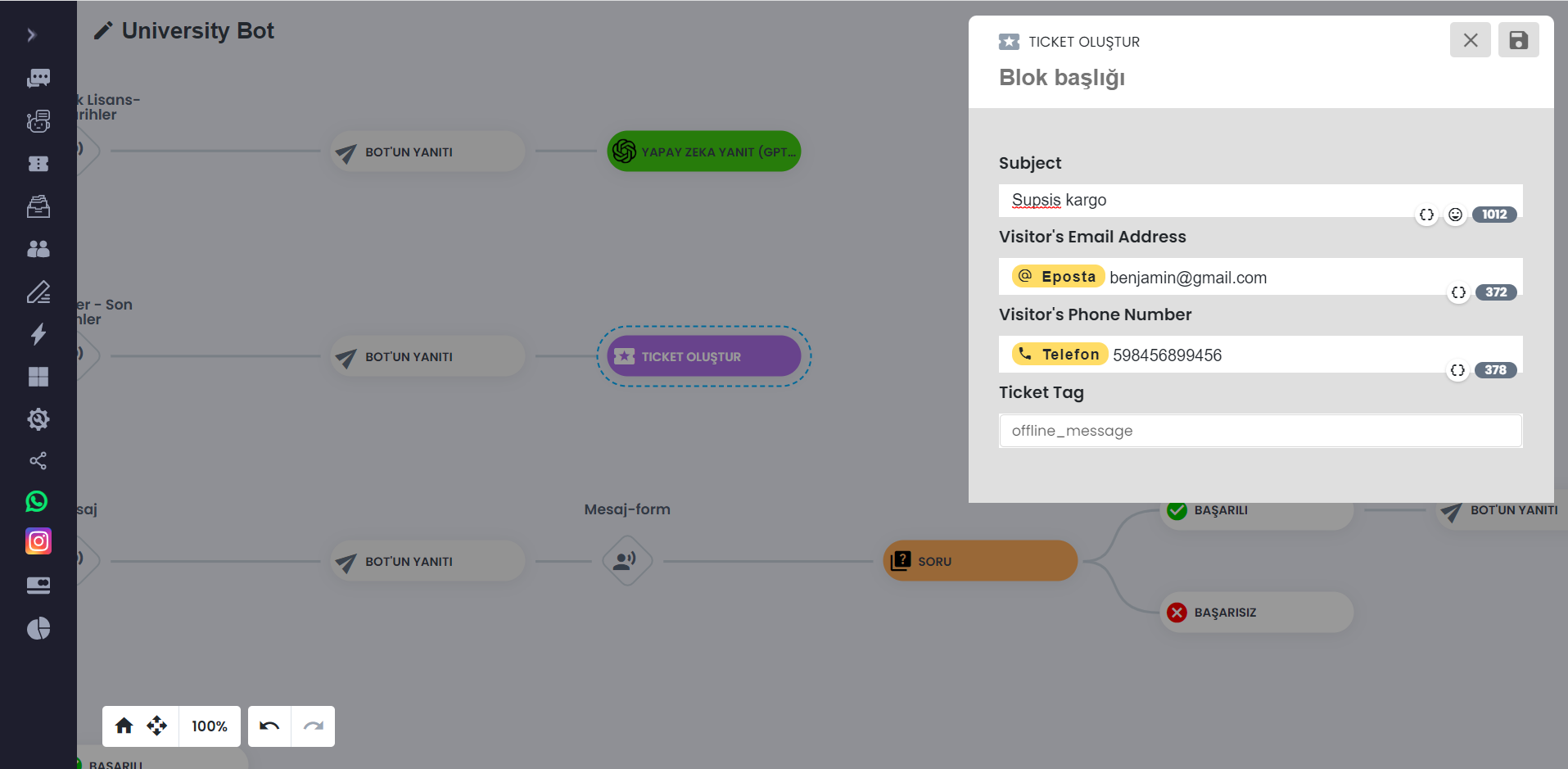The height and width of the screenshot is (769, 1568).
Task: Open the pie chart reports sidebar icon
Action: (38, 628)
